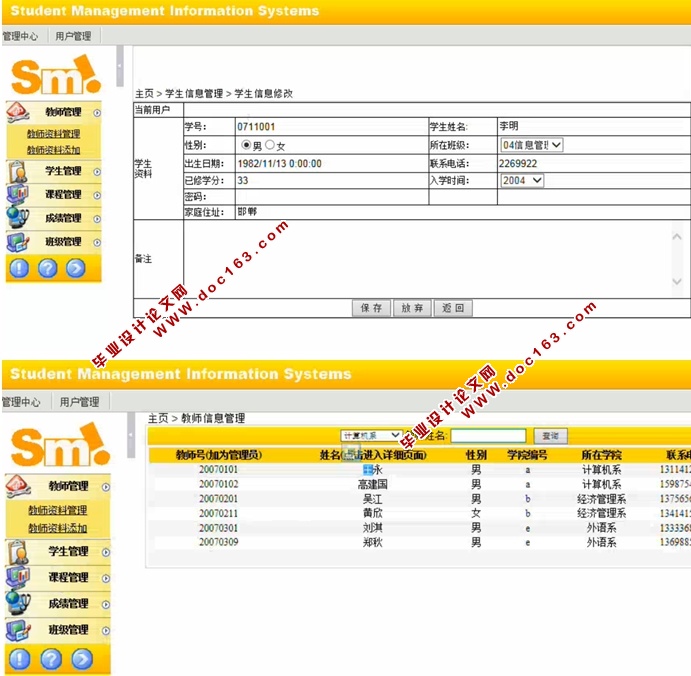The image size is (691, 676).
Task: Click arrow exit icon in lower sidebar
Action: [82, 658]
